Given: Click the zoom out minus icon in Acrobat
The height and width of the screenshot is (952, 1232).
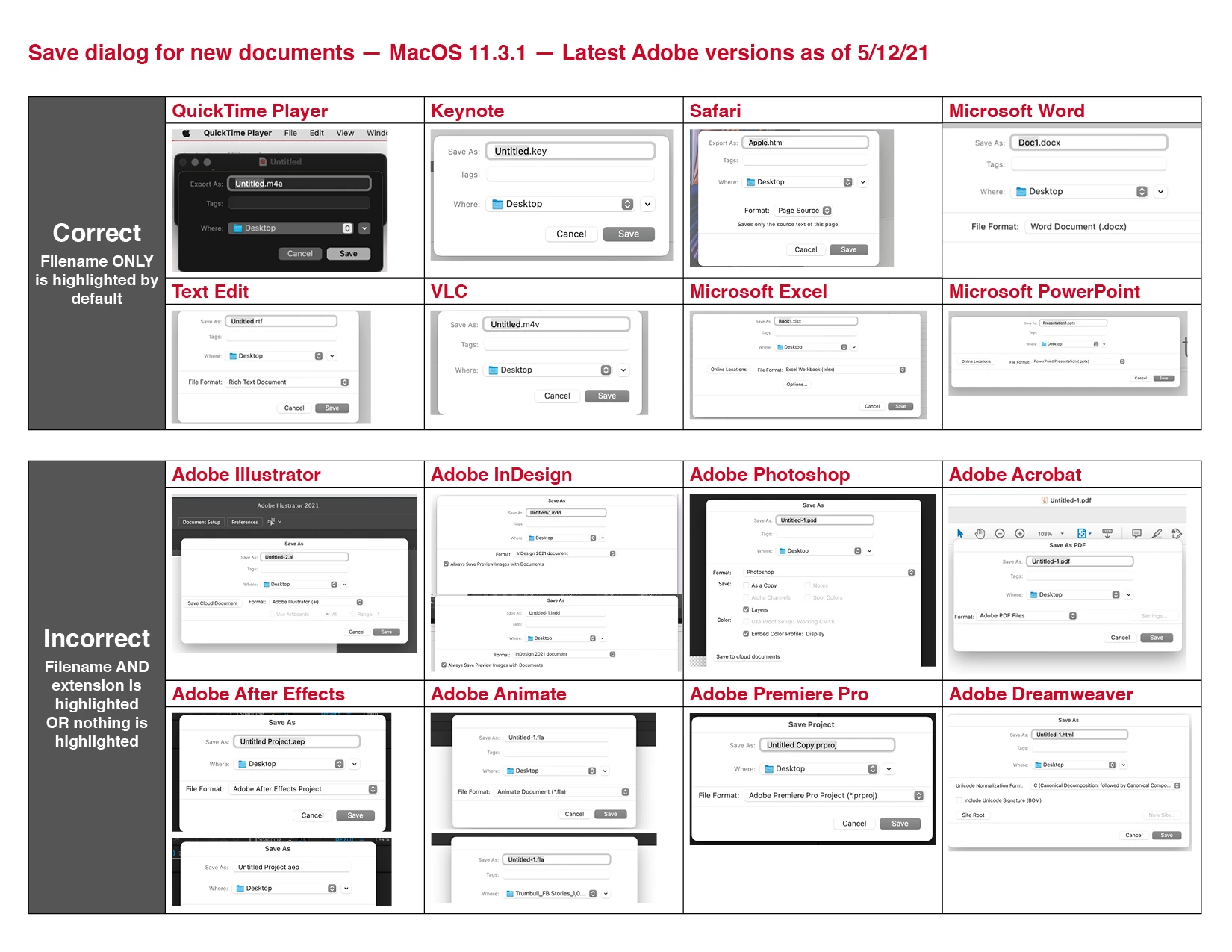Looking at the screenshot, I should pos(1000,533).
